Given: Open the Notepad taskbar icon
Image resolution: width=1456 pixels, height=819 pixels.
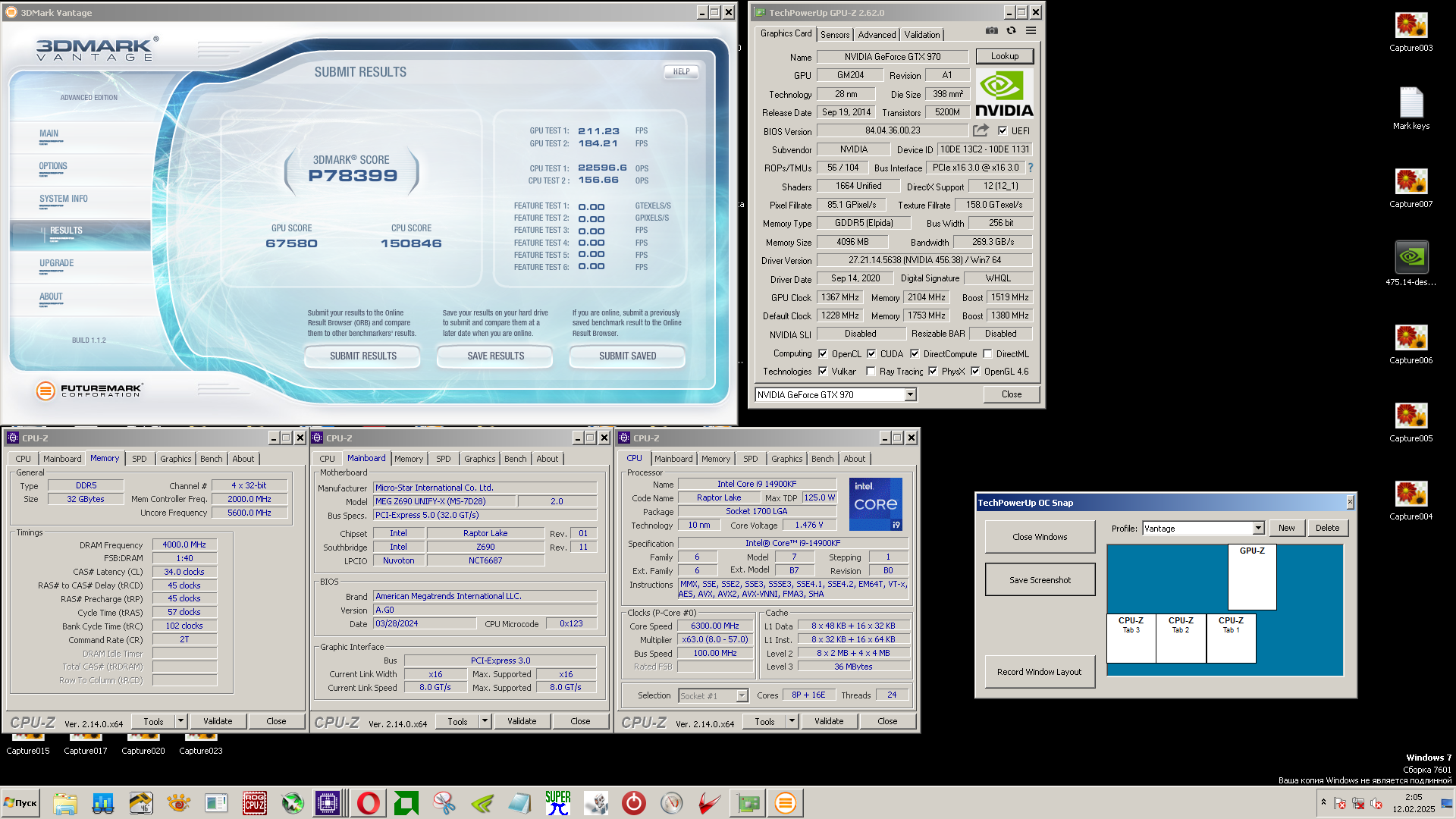Looking at the screenshot, I should coord(520,802).
